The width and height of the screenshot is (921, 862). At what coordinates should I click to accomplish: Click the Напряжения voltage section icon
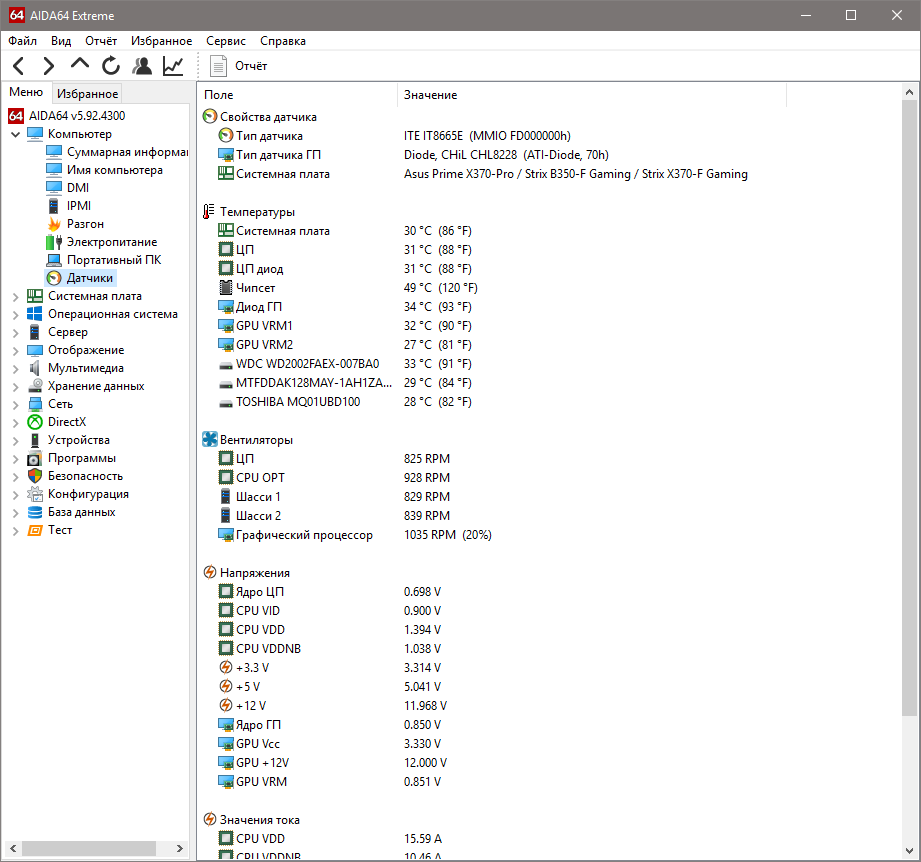tap(209, 573)
